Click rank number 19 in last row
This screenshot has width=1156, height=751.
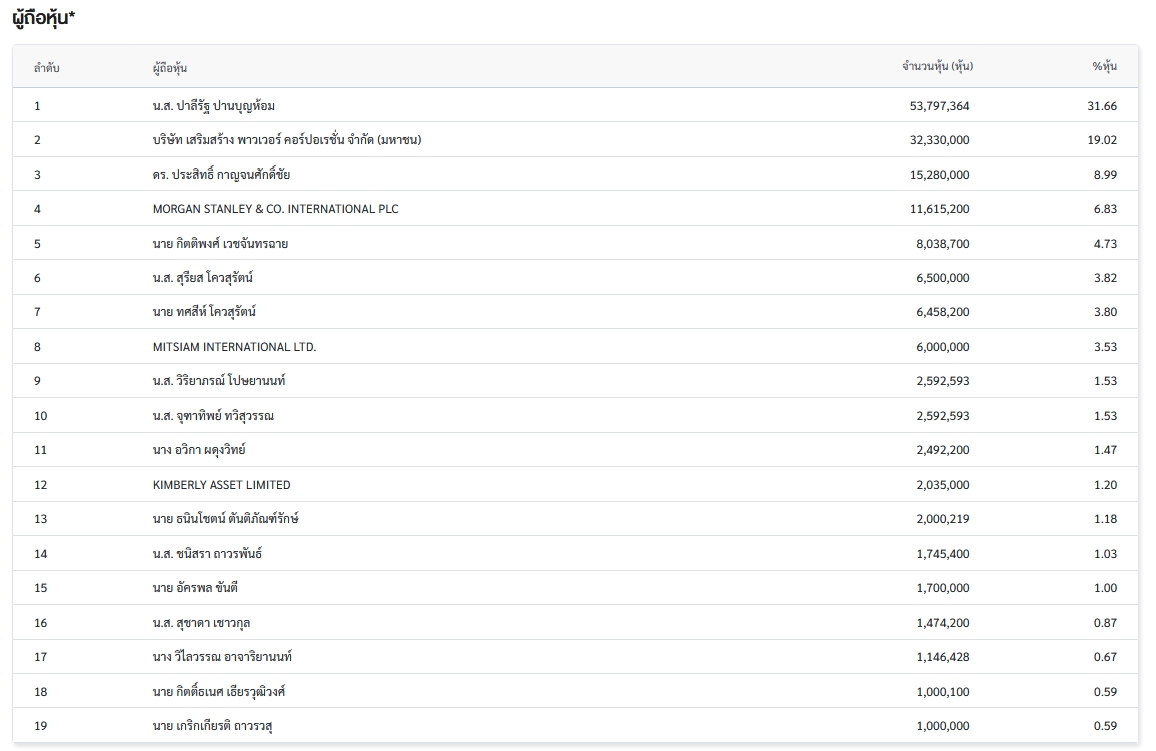click(40, 726)
